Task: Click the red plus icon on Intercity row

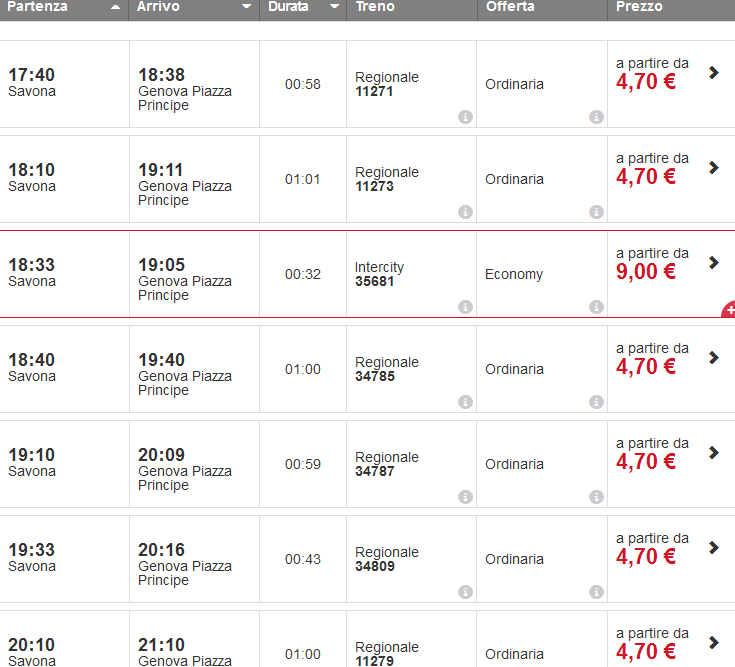Action: 729,311
